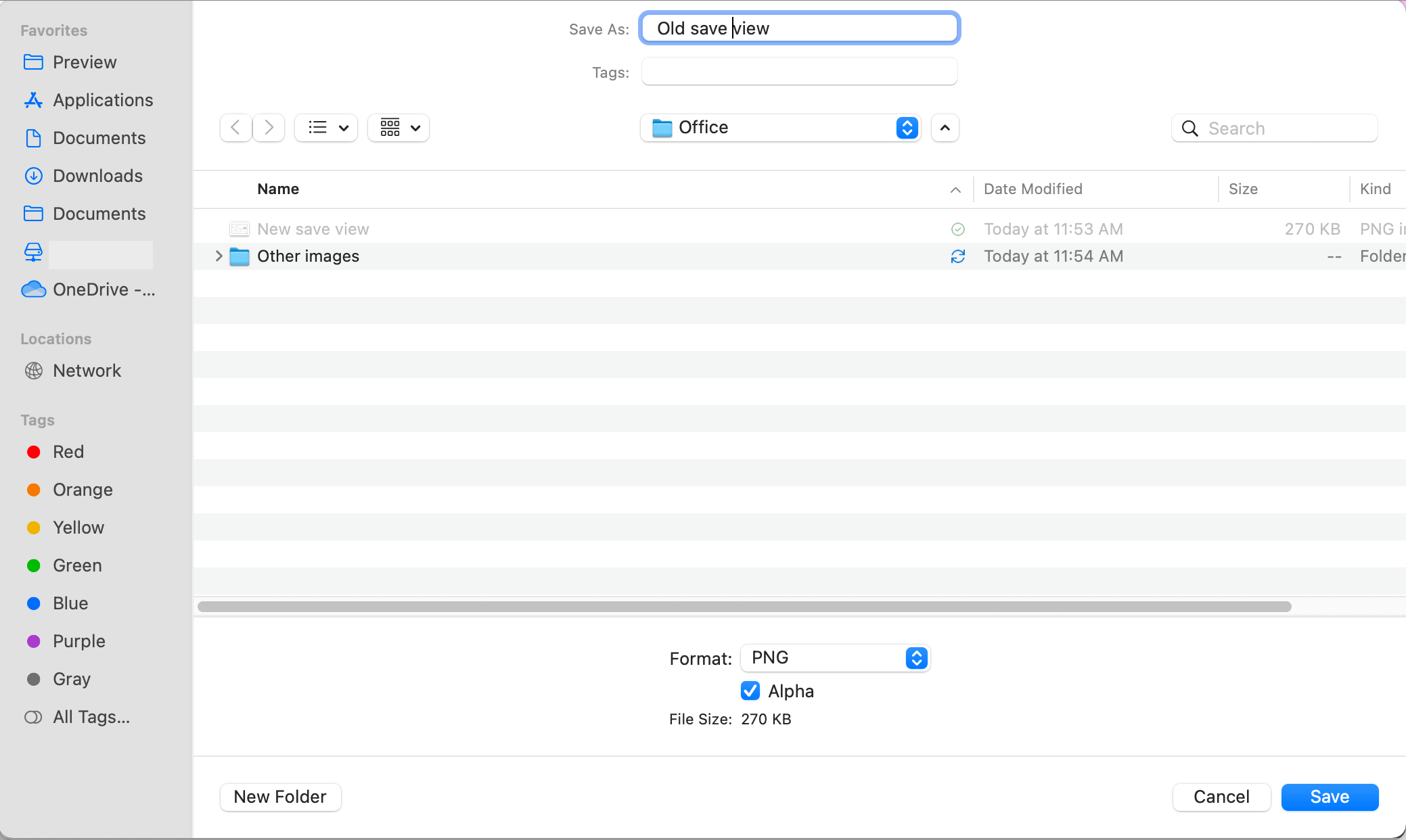The width and height of the screenshot is (1406, 840).
Task: Select the Blue tag
Action: pos(58,603)
